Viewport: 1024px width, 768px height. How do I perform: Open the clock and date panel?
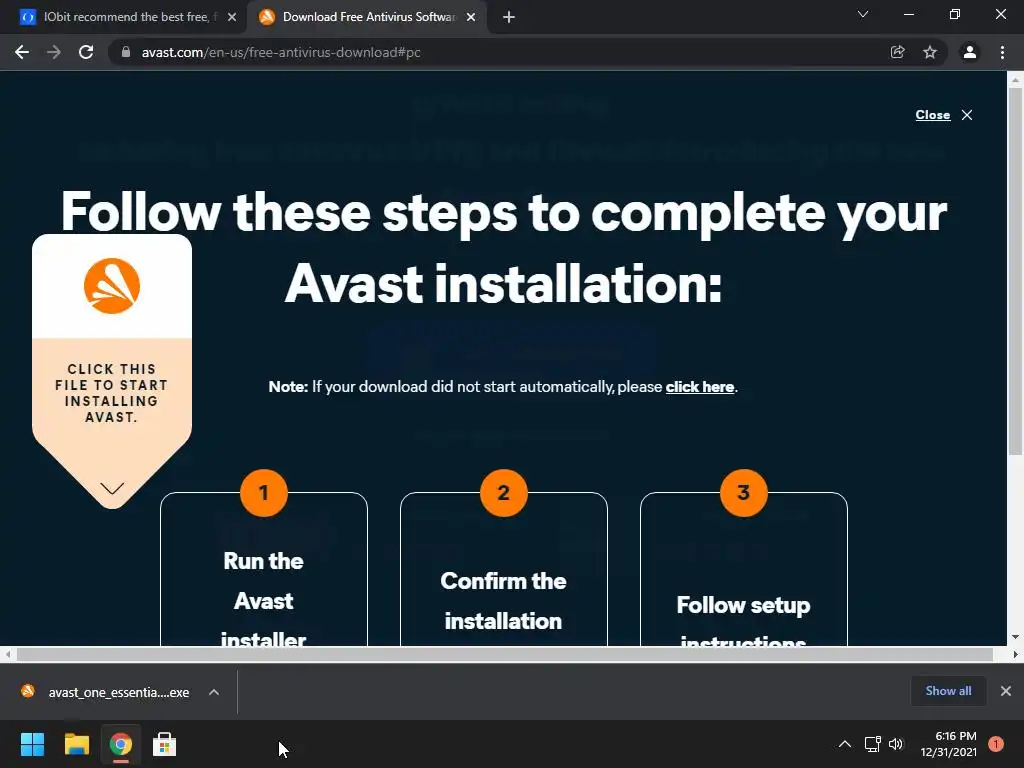(x=948, y=744)
